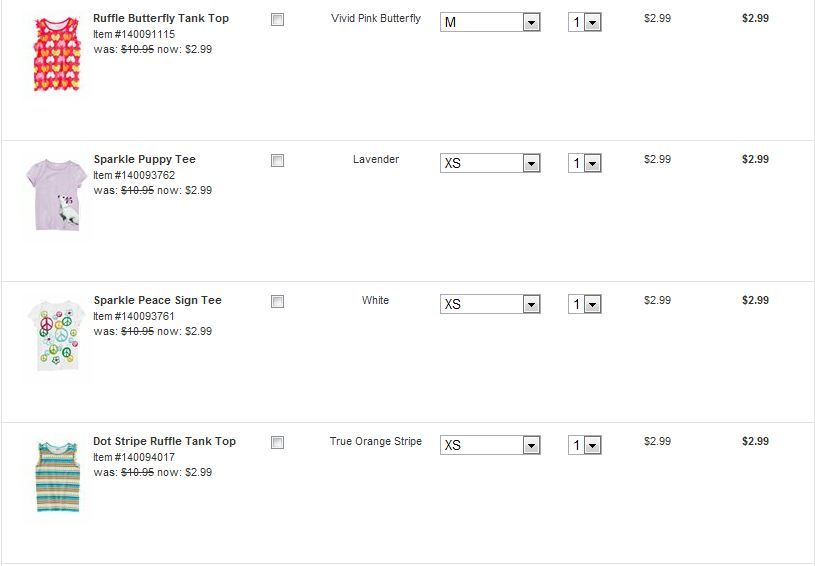Tick the checkbox for Ruffle Butterfly Tank Top

[x=277, y=20]
